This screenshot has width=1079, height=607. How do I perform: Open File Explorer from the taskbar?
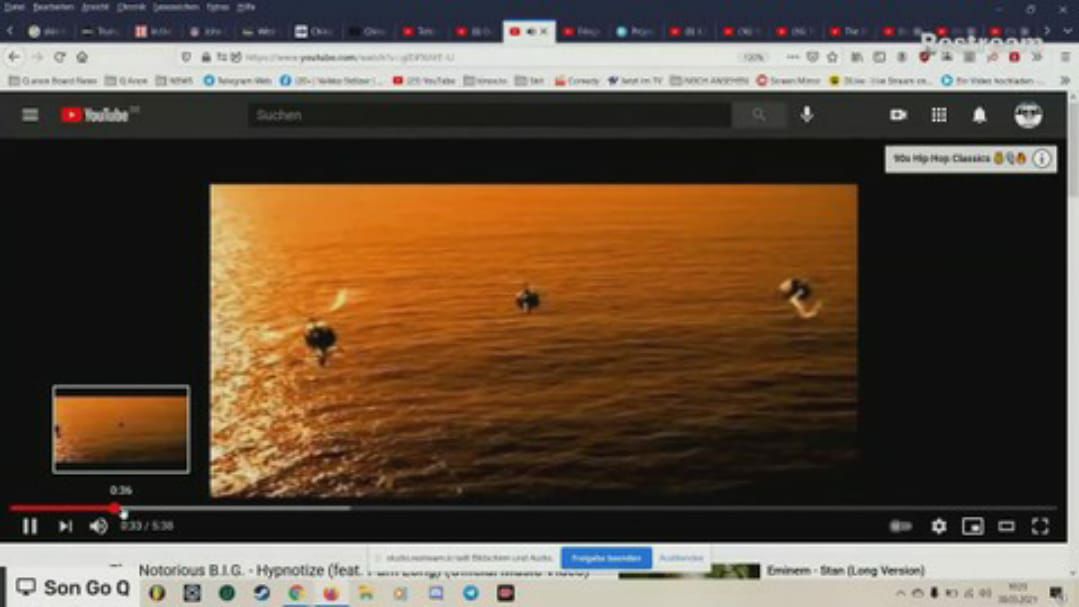coord(366,593)
